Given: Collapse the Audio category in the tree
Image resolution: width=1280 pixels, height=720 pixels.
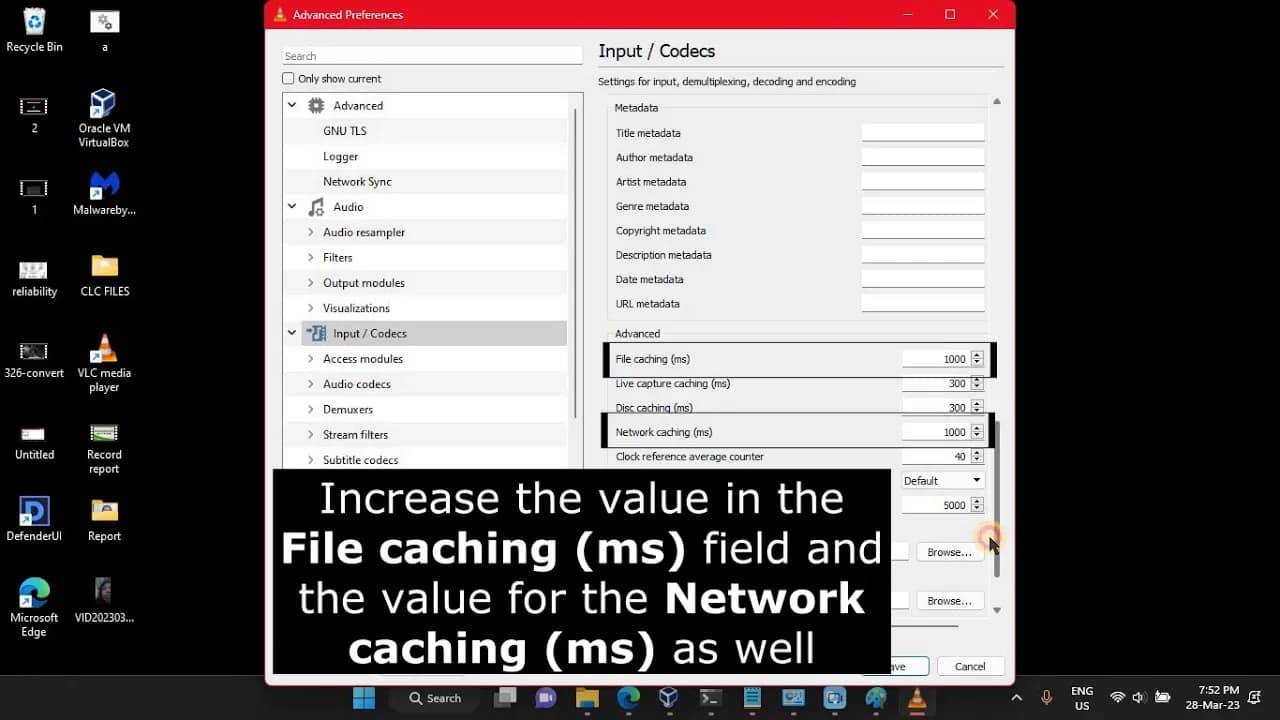Looking at the screenshot, I should (x=292, y=206).
